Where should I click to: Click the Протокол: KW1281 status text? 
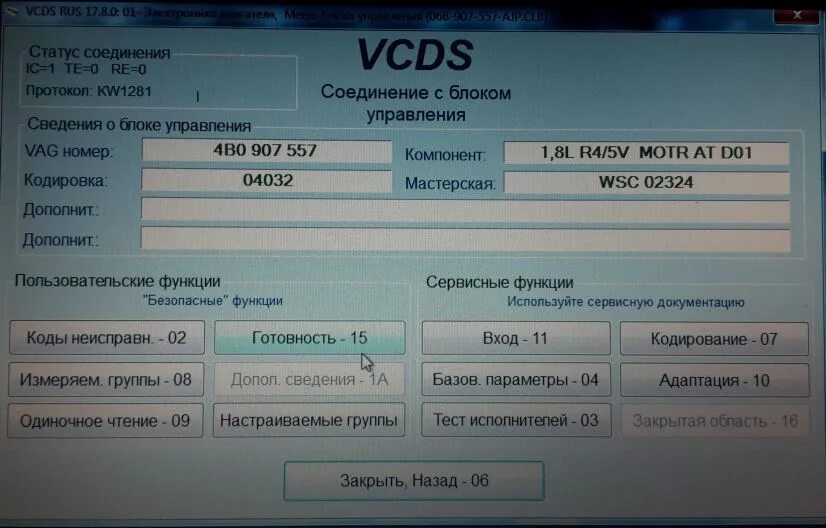click(88, 91)
